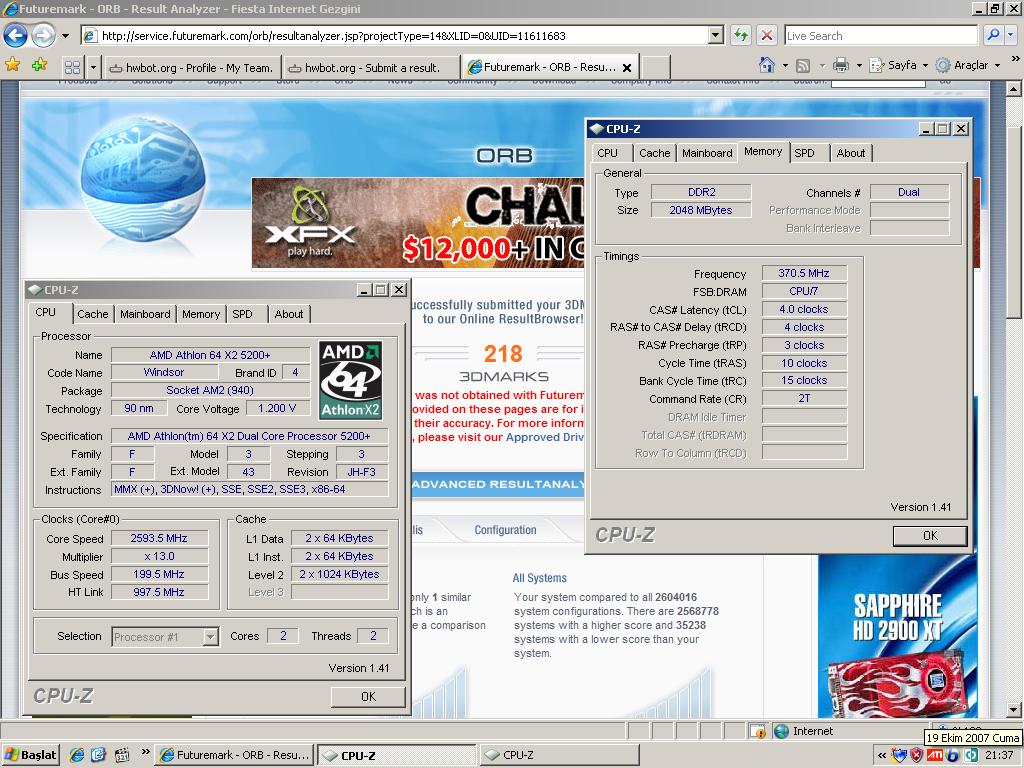Click the Home page house icon
The image size is (1024, 768).
(767, 65)
